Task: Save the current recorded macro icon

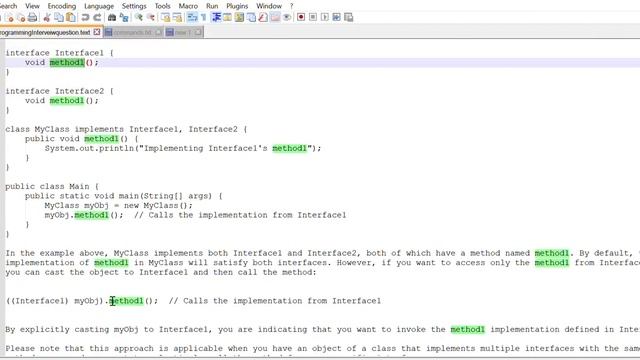Action: point(349,17)
